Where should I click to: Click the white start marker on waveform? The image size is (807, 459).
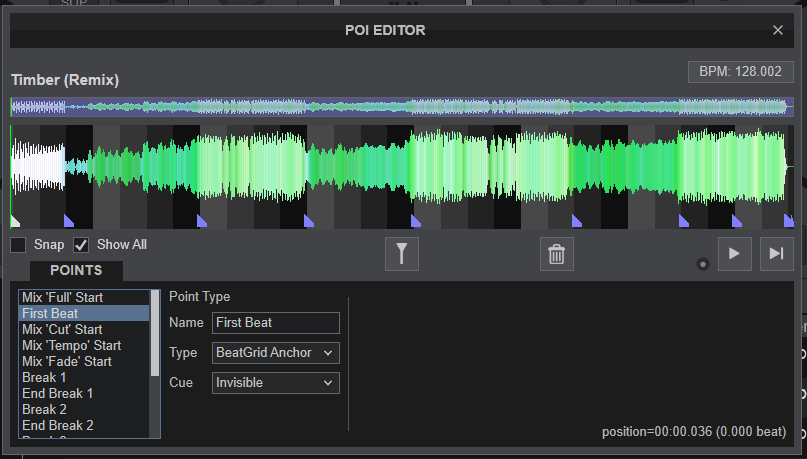click(x=15, y=220)
